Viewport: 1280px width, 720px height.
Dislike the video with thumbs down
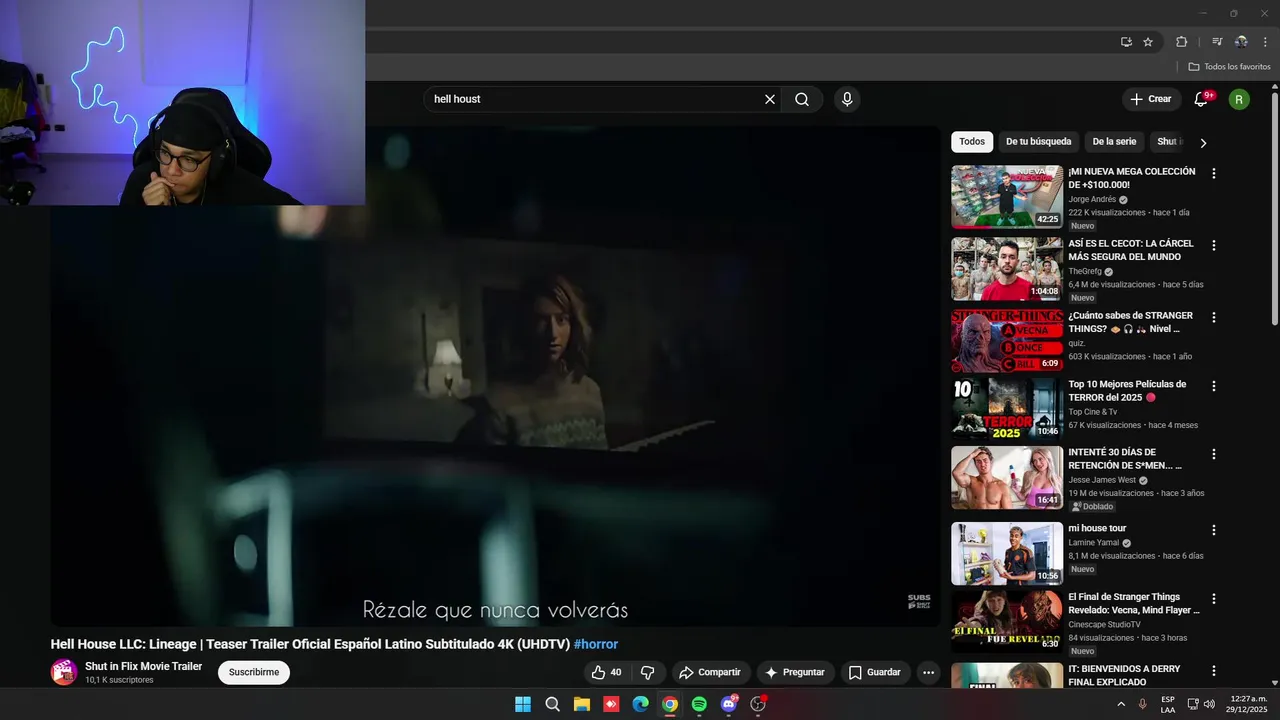pyautogui.click(x=647, y=672)
